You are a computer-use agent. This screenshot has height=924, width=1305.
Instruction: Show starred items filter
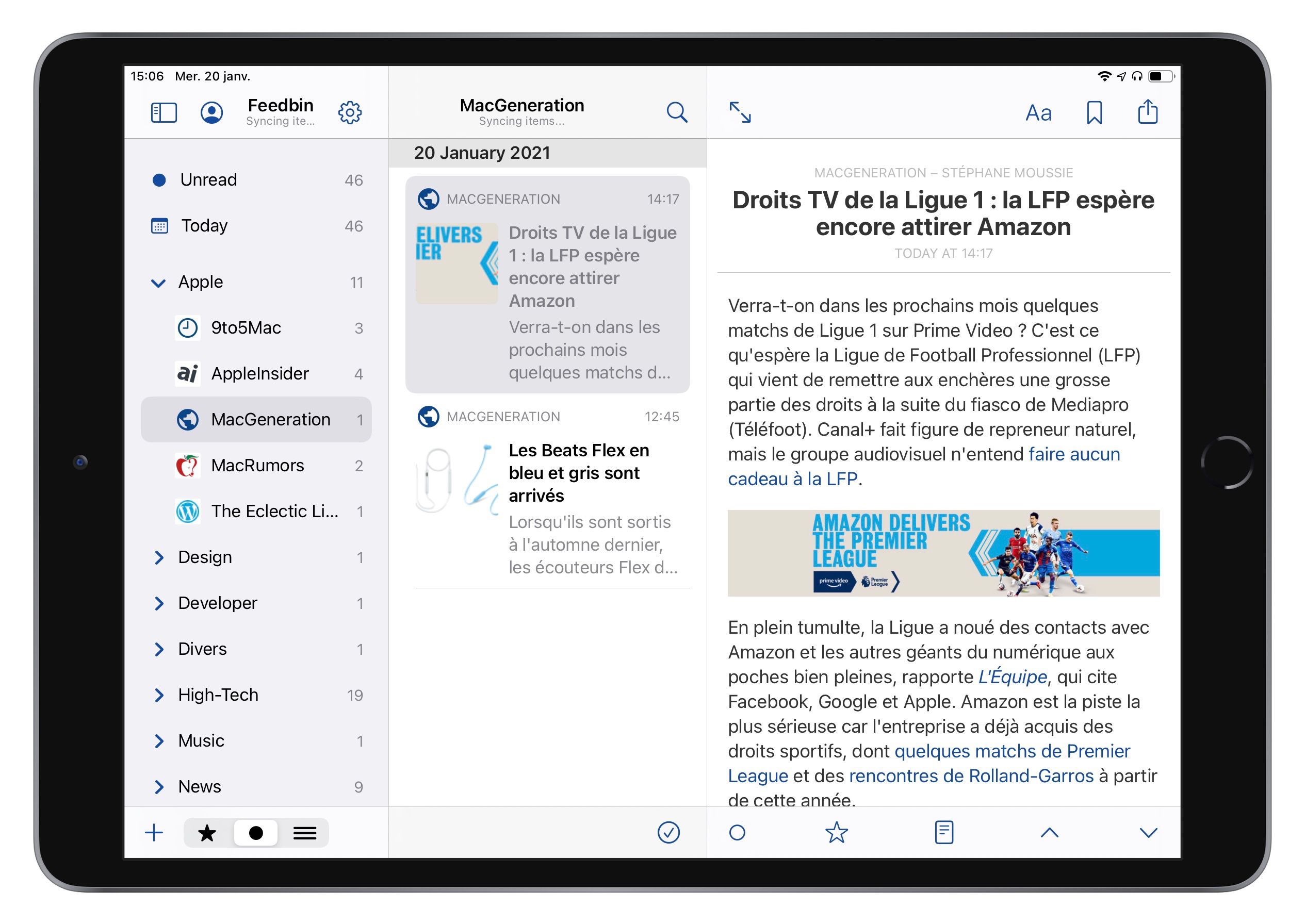coord(207,833)
